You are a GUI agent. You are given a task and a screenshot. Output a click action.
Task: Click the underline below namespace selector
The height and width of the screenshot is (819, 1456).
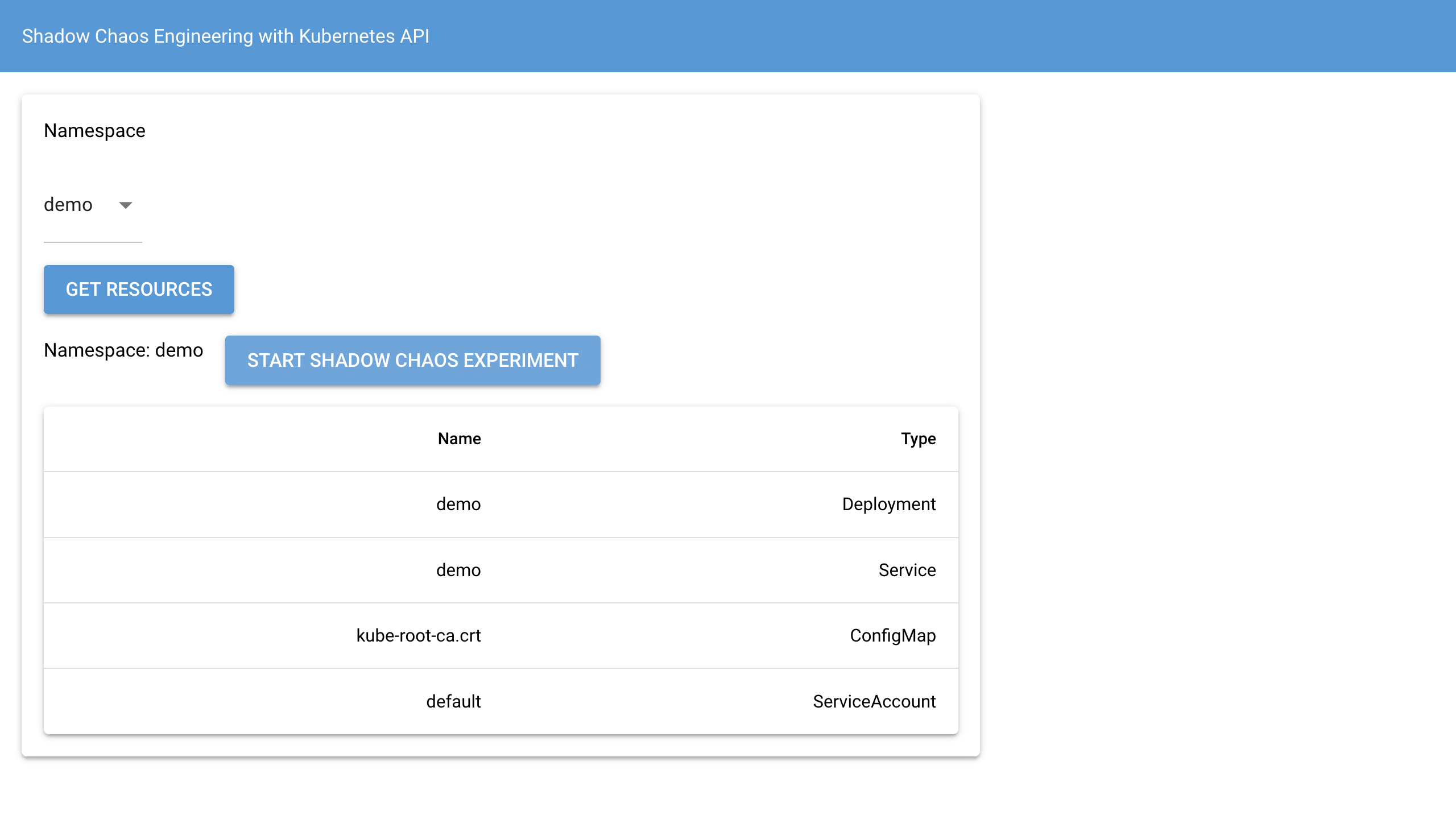pyautogui.click(x=93, y=242)
